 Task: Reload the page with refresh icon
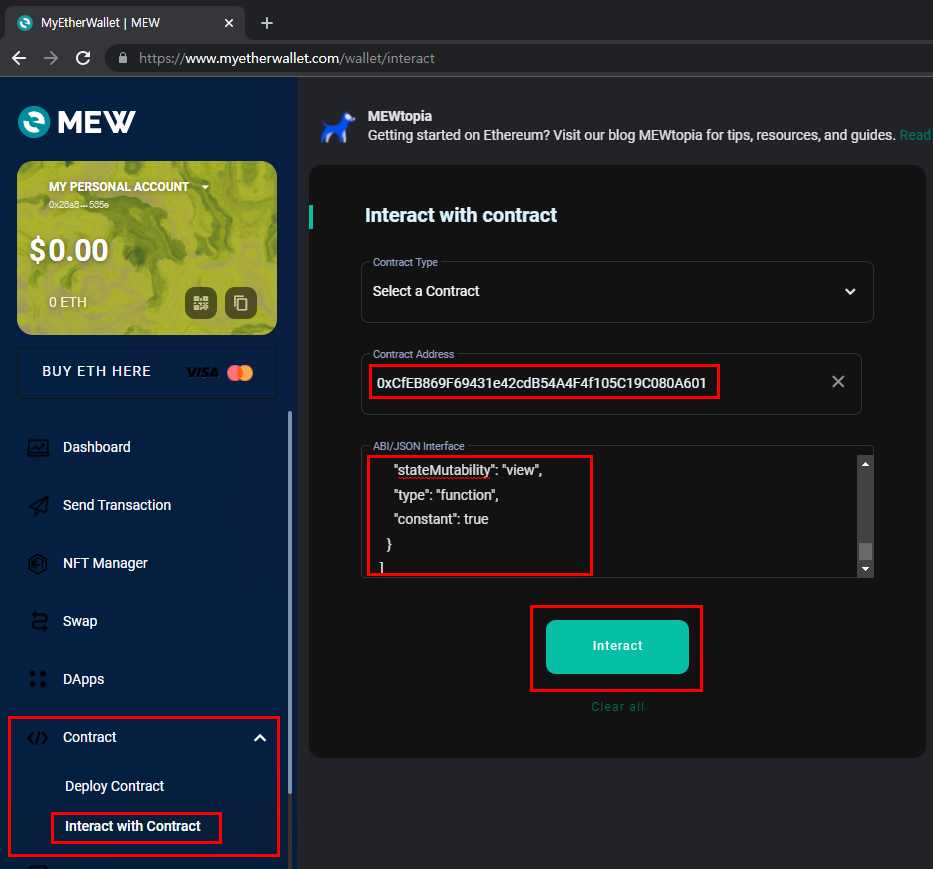[x=83, y=58]
